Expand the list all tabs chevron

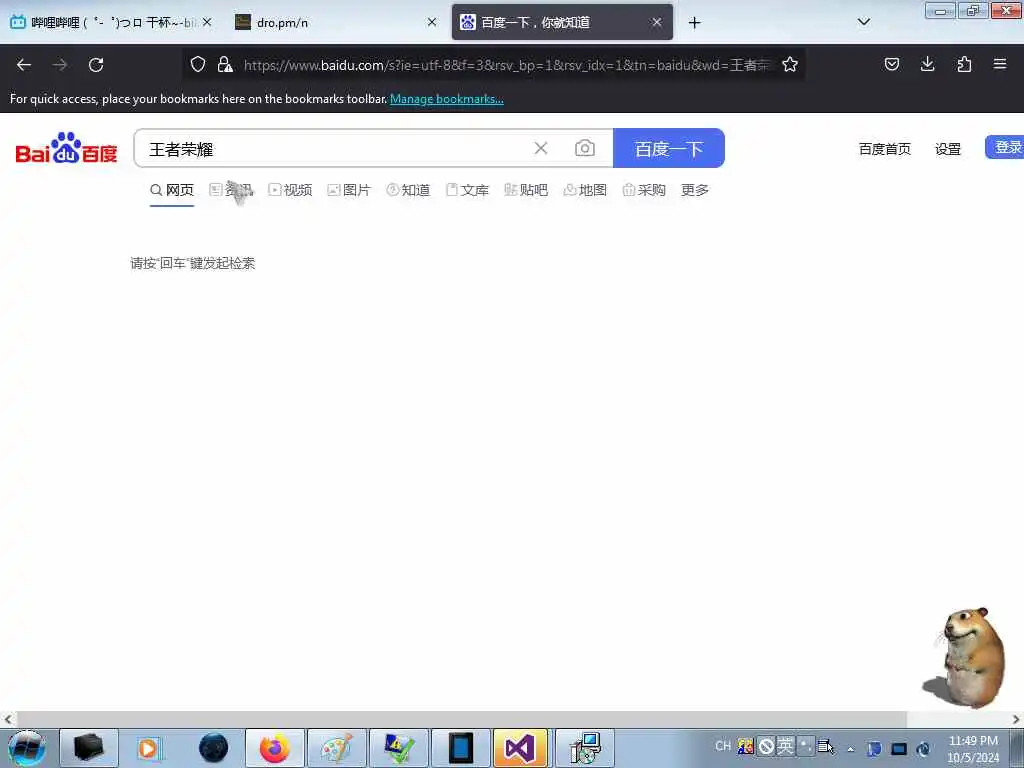point(863,22)
